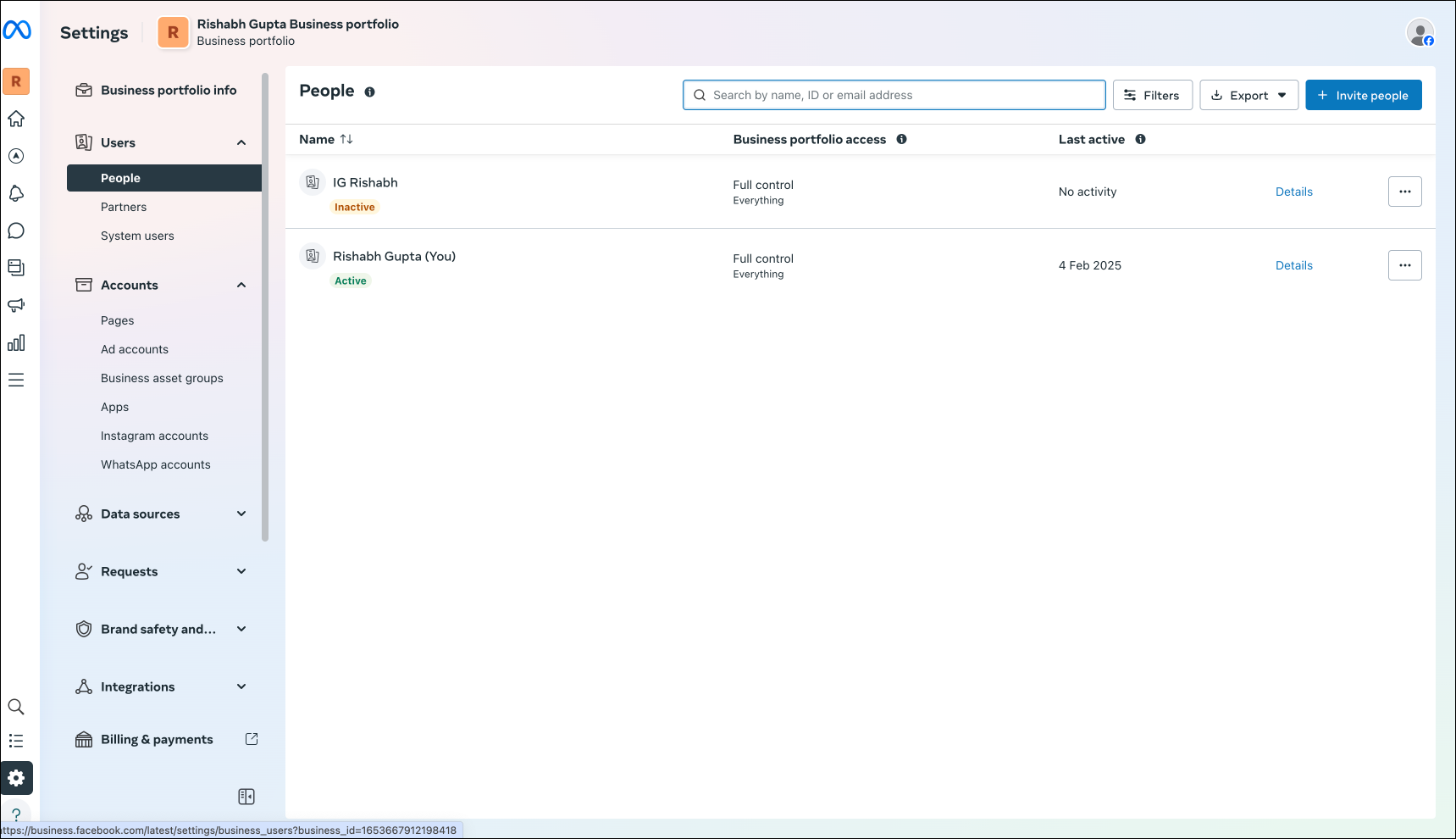Click the Settings gear icon
The width and height of the screenshot is (1456, 839).
pyautogui.click(x=16, y=778)
